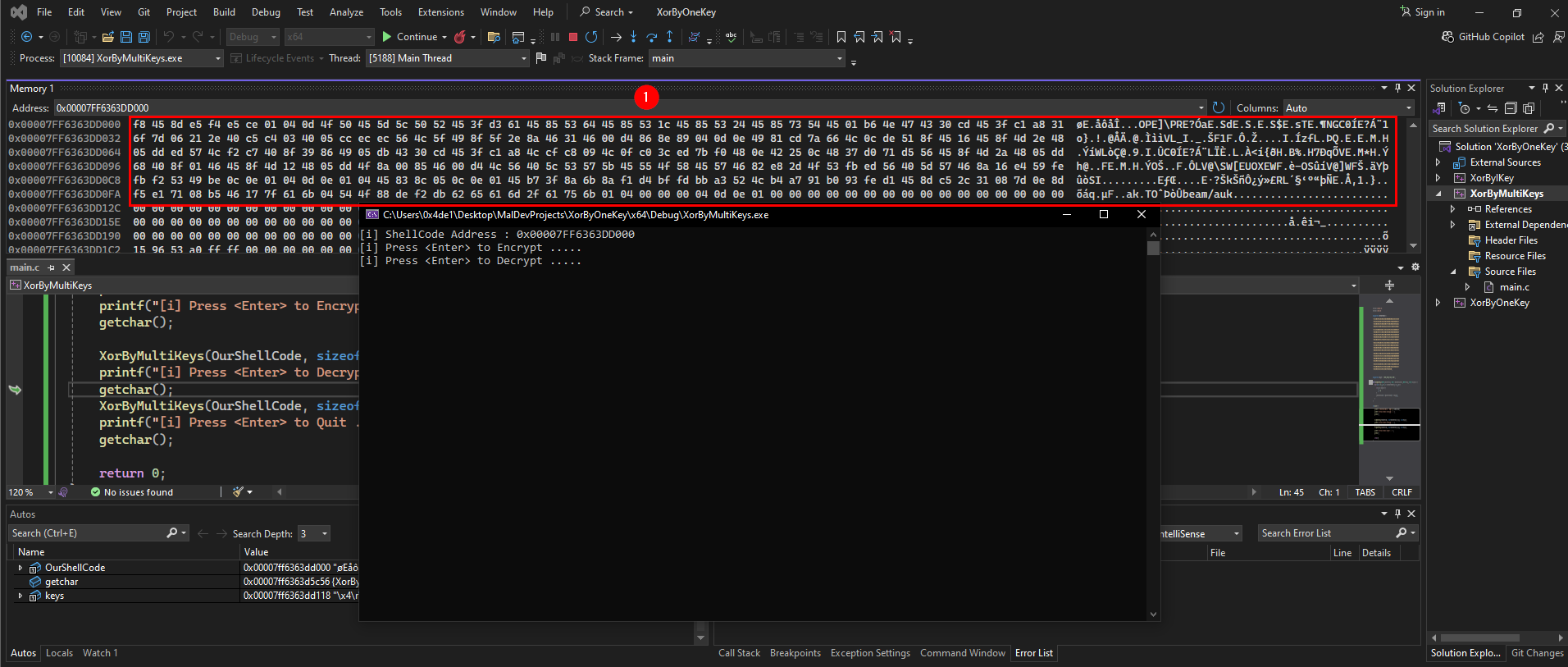Restart debugging with the circular arrow icon
This screenshot has width=1568, height=667.
(x=591, y=37)
